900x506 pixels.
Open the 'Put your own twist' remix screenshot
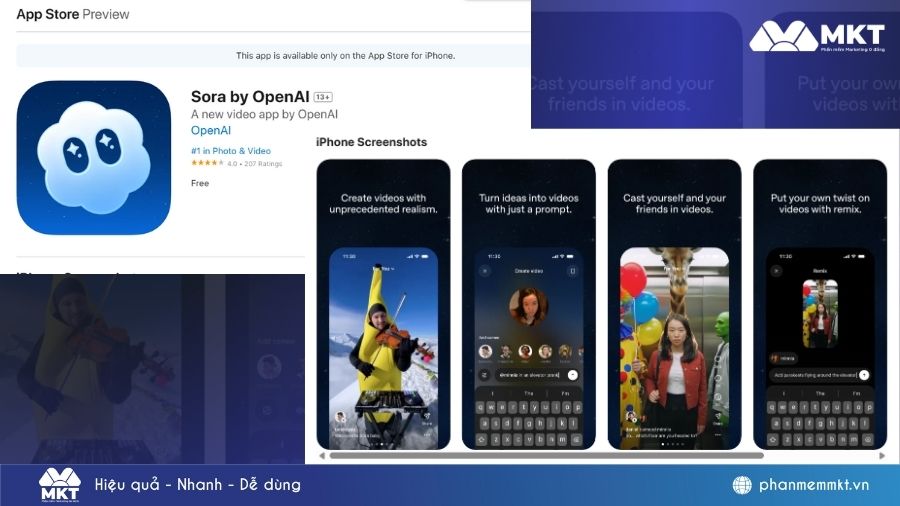819,304
